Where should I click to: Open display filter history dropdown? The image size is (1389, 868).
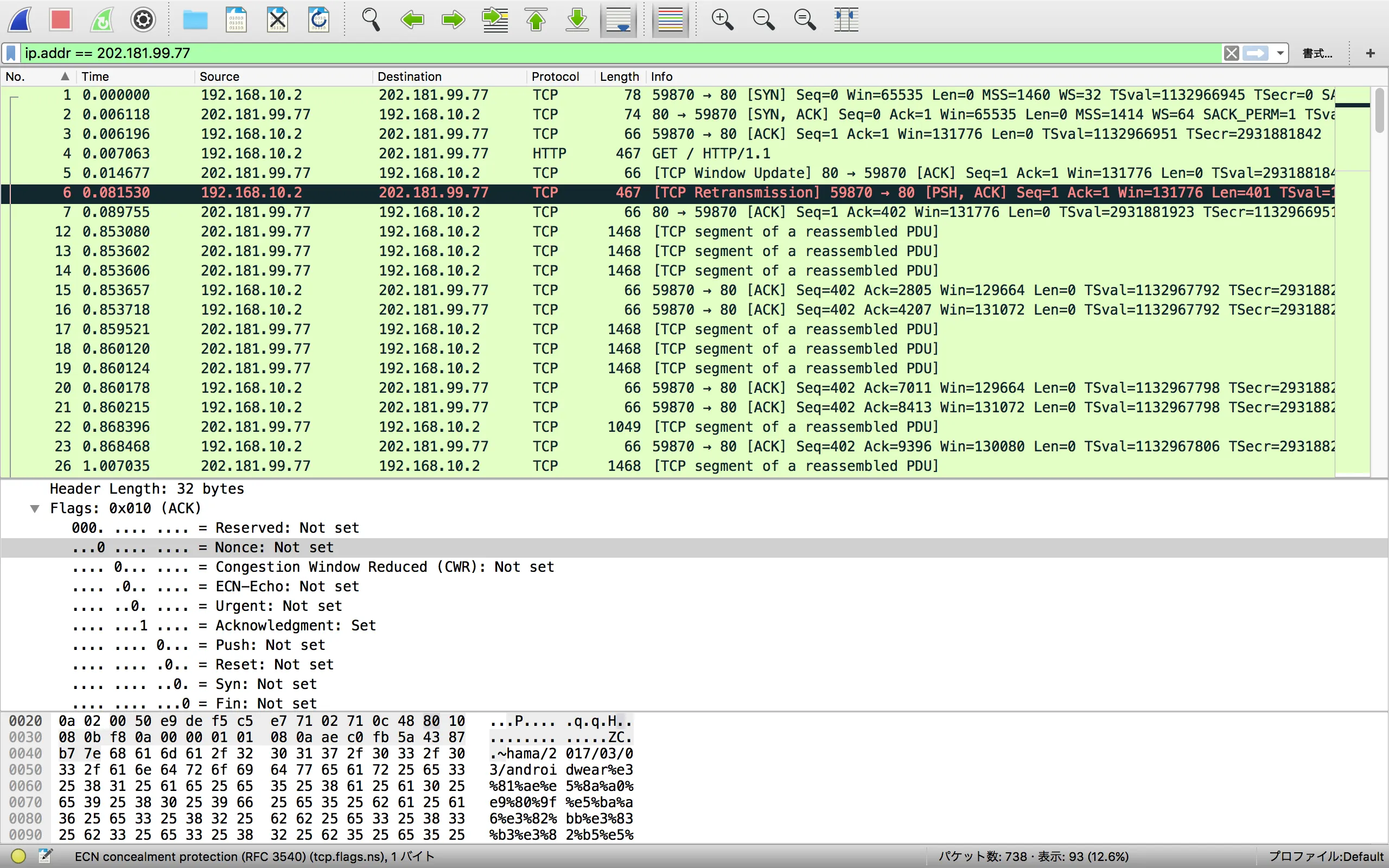[1280, 53]
